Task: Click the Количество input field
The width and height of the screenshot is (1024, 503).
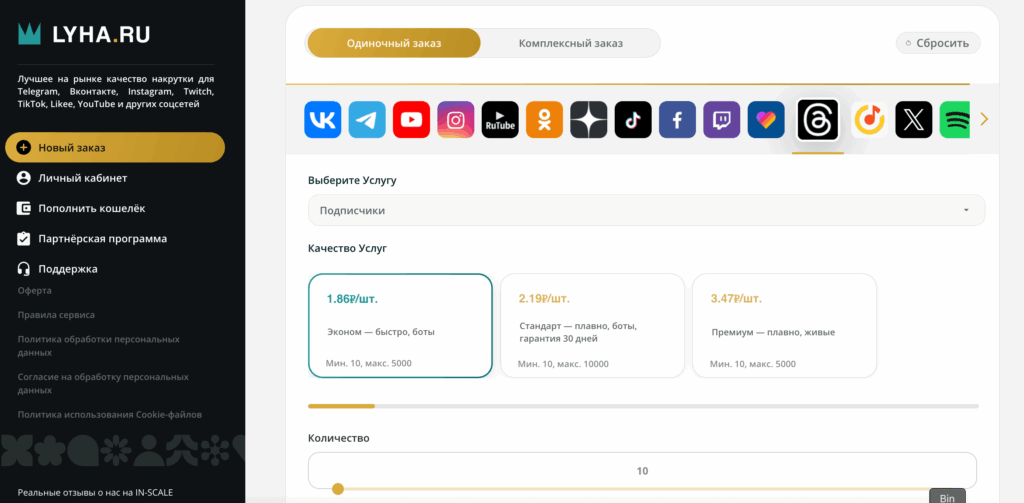Action: tap(642, 470)
